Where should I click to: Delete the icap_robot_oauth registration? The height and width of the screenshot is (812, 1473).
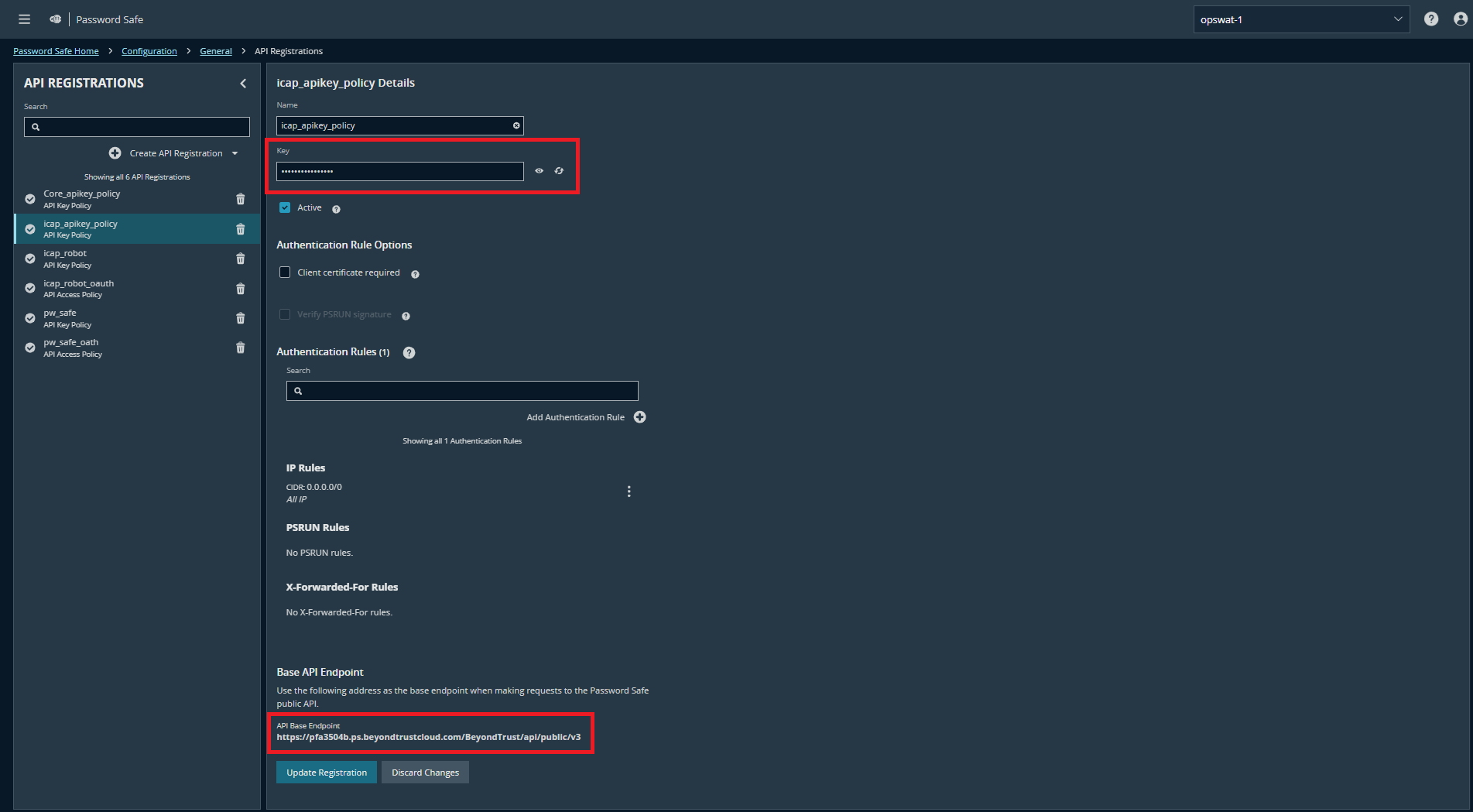point(241,289)
